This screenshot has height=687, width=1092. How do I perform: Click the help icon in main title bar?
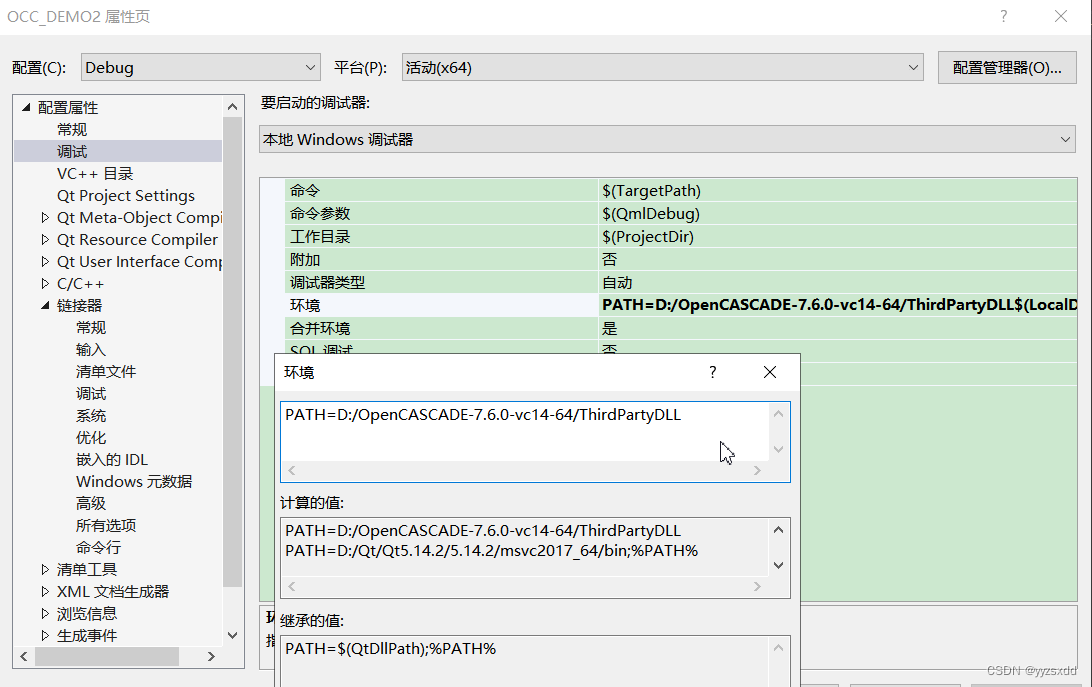pos(1003,16)
